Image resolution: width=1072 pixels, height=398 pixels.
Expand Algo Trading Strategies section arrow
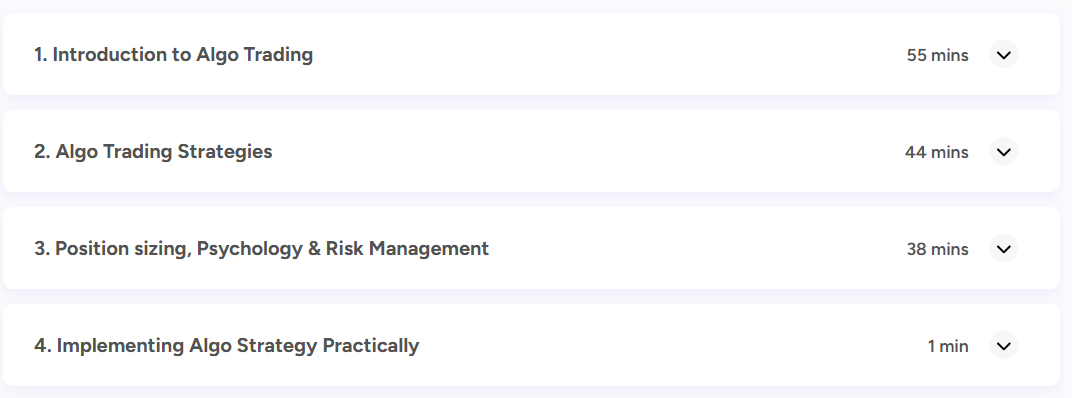(1004, 152)
